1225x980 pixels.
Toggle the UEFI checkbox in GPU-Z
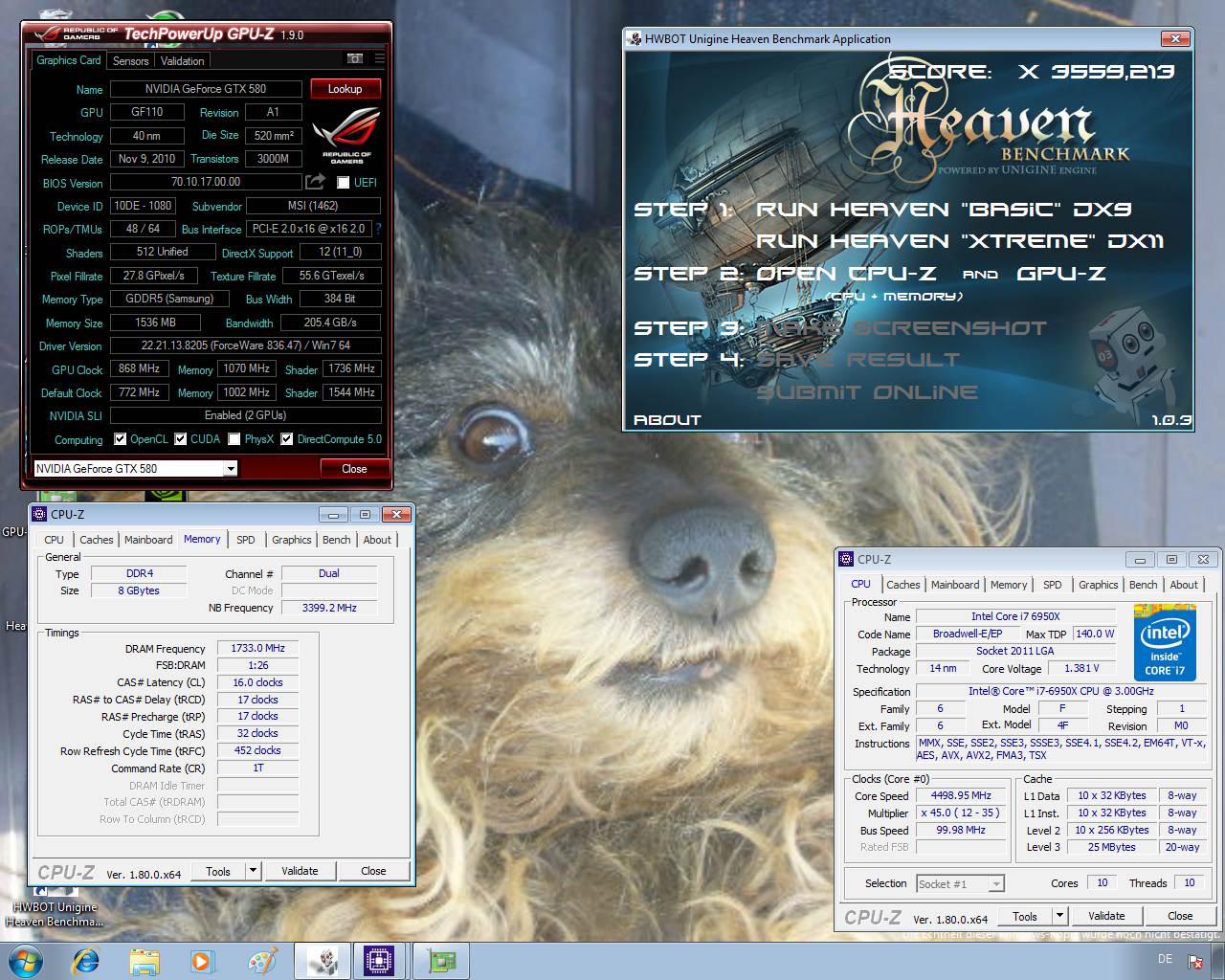click(x=343, y=183)
